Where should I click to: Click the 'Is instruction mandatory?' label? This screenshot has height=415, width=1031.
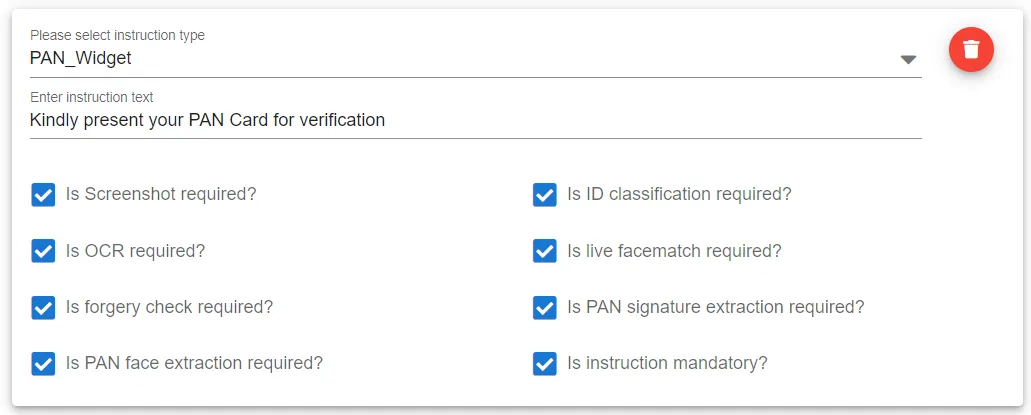667,363
